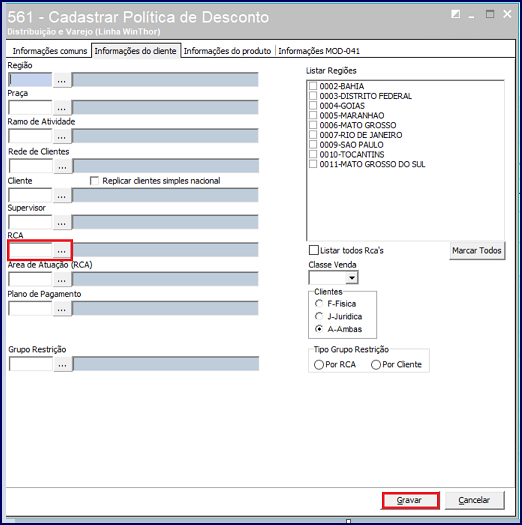Open Plano de Pagamento lookup button
The height and width of the screenshot is (525, 522).
(x=62, y=308)
